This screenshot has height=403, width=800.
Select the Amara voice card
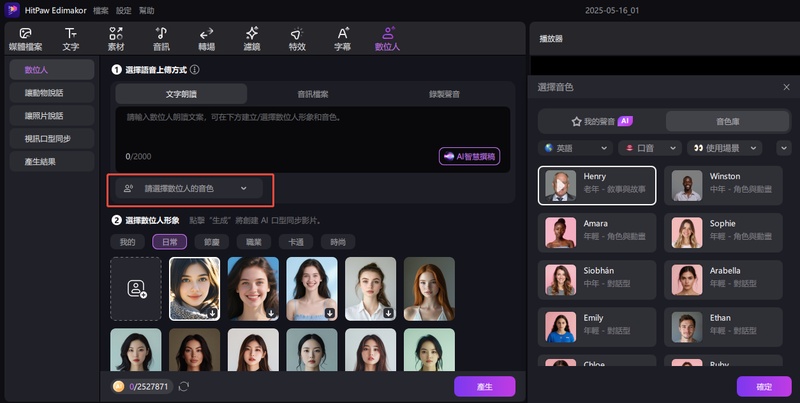(x=597, y=233)
